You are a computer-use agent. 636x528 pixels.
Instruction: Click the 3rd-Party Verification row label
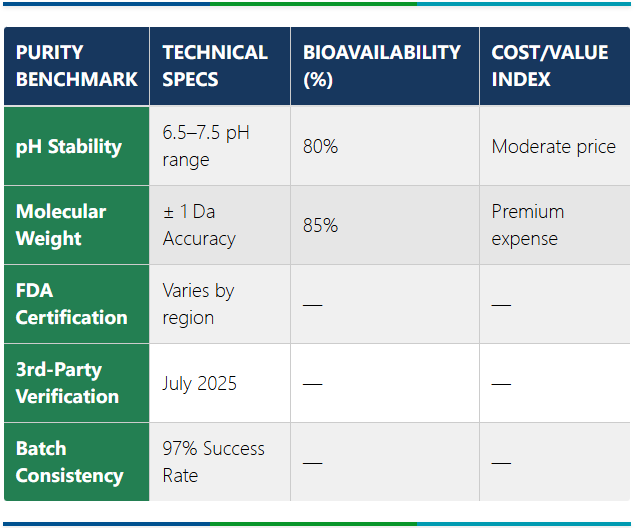(67, 383)
